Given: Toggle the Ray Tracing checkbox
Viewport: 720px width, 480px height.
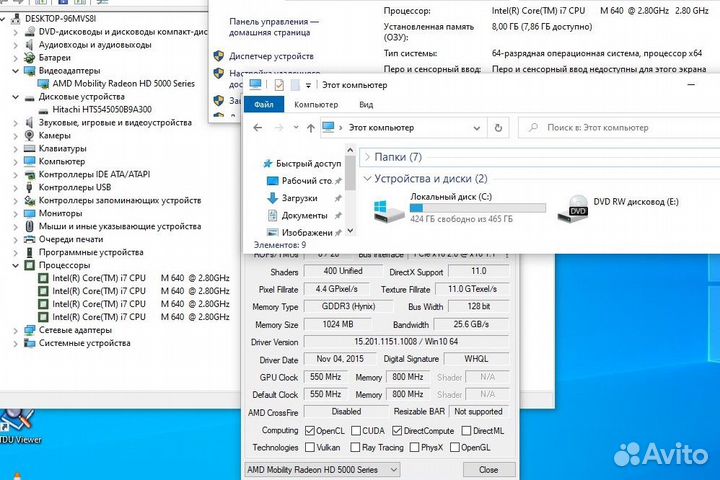Looking at the screenshot, I should [355, 447].
